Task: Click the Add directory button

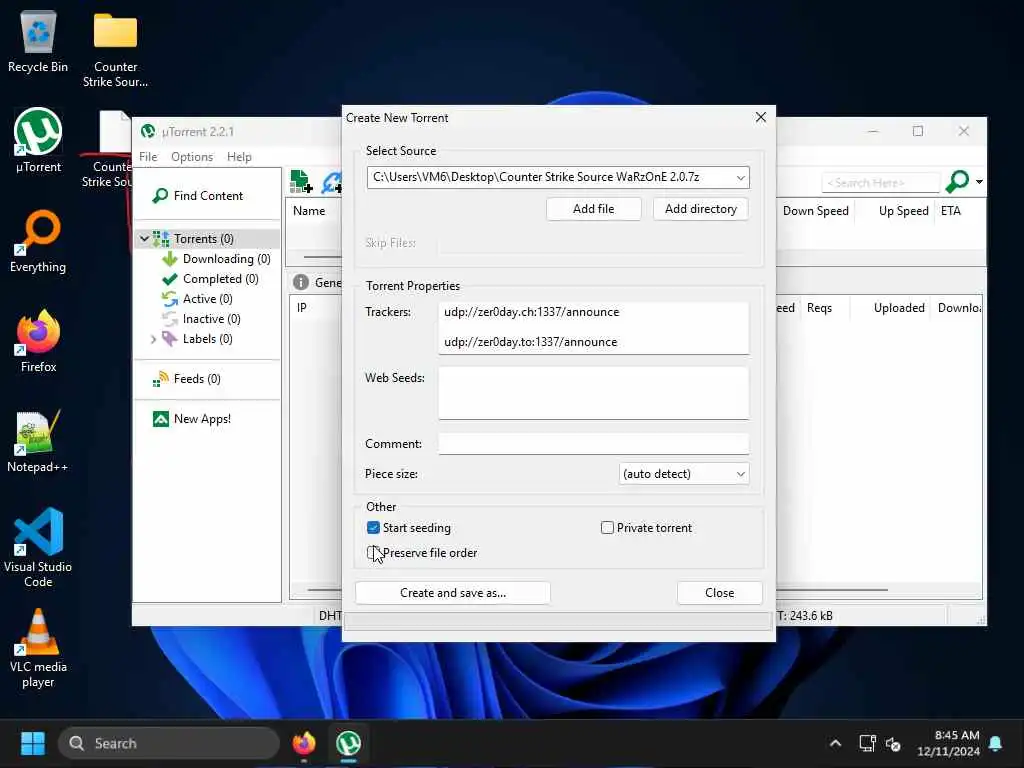Action: tap(701, 209)
